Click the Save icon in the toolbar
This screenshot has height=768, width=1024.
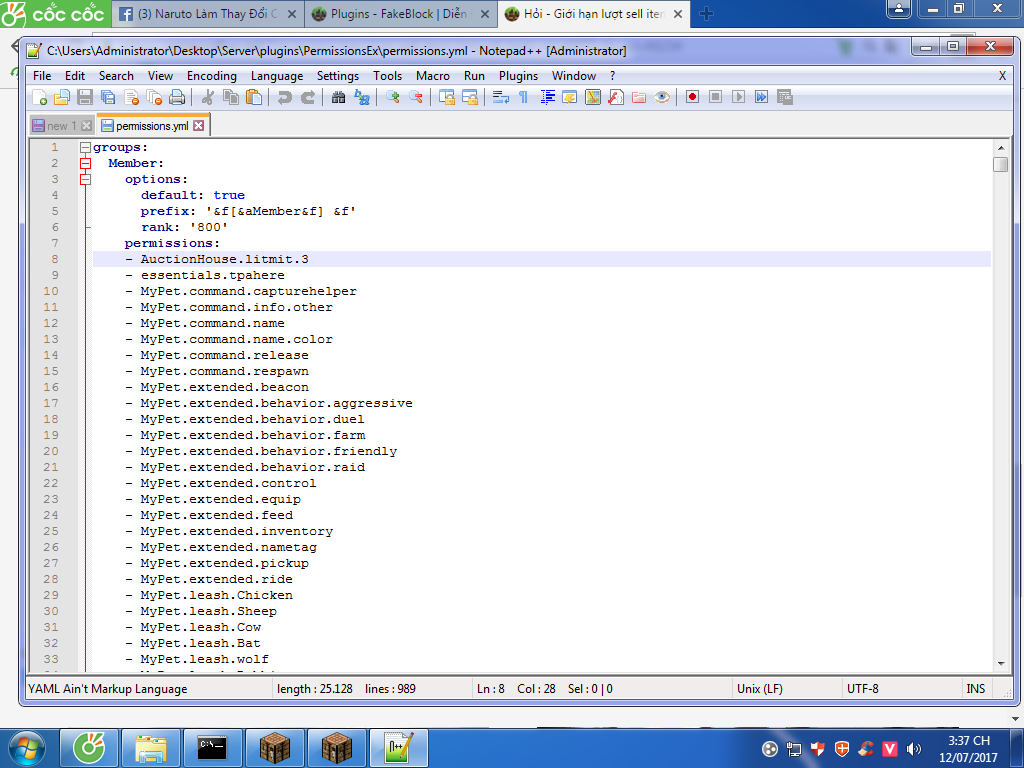[85, 97]
